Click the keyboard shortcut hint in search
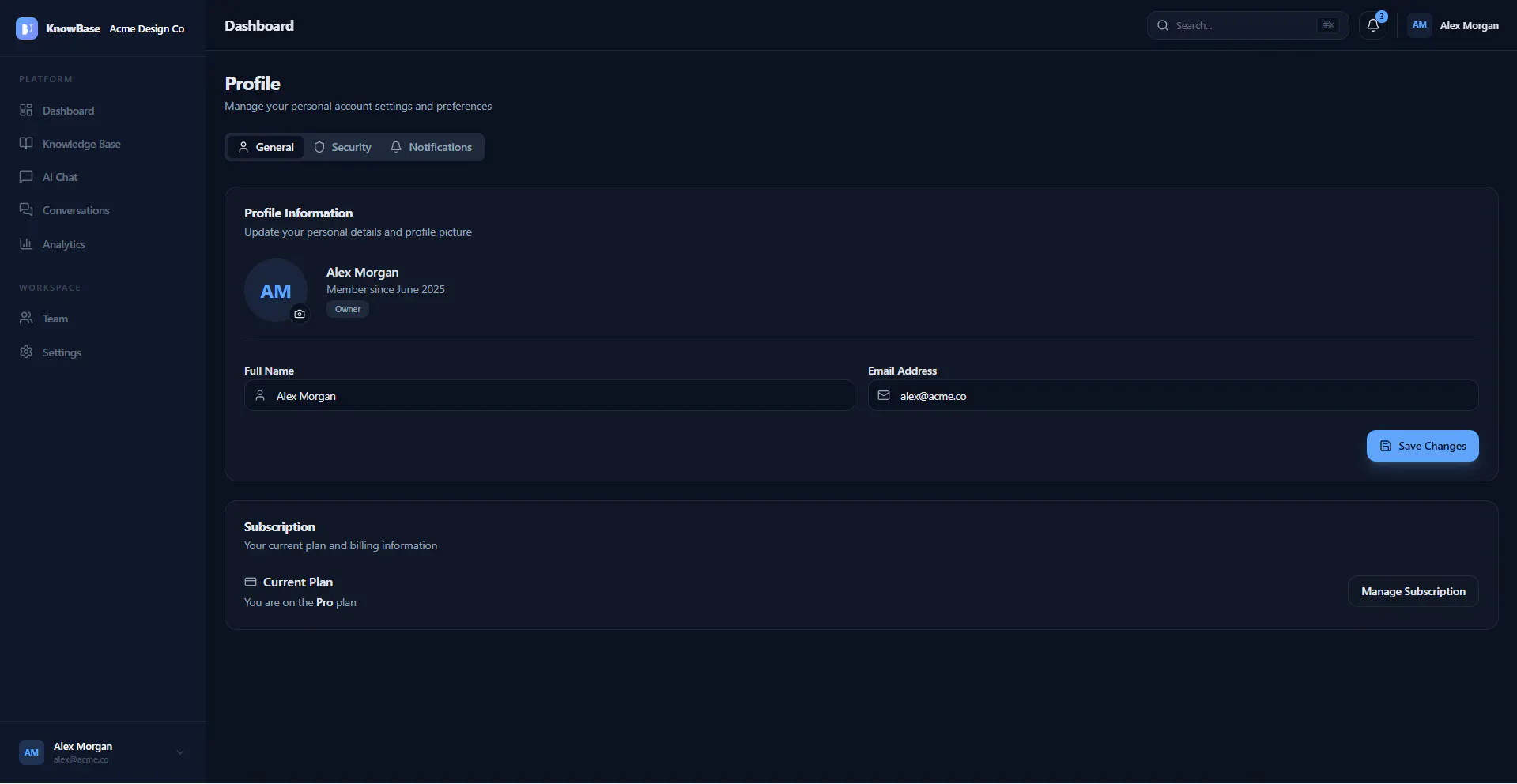The width and height of the screenshot is (1517, 784). [x=1328, y=25]
